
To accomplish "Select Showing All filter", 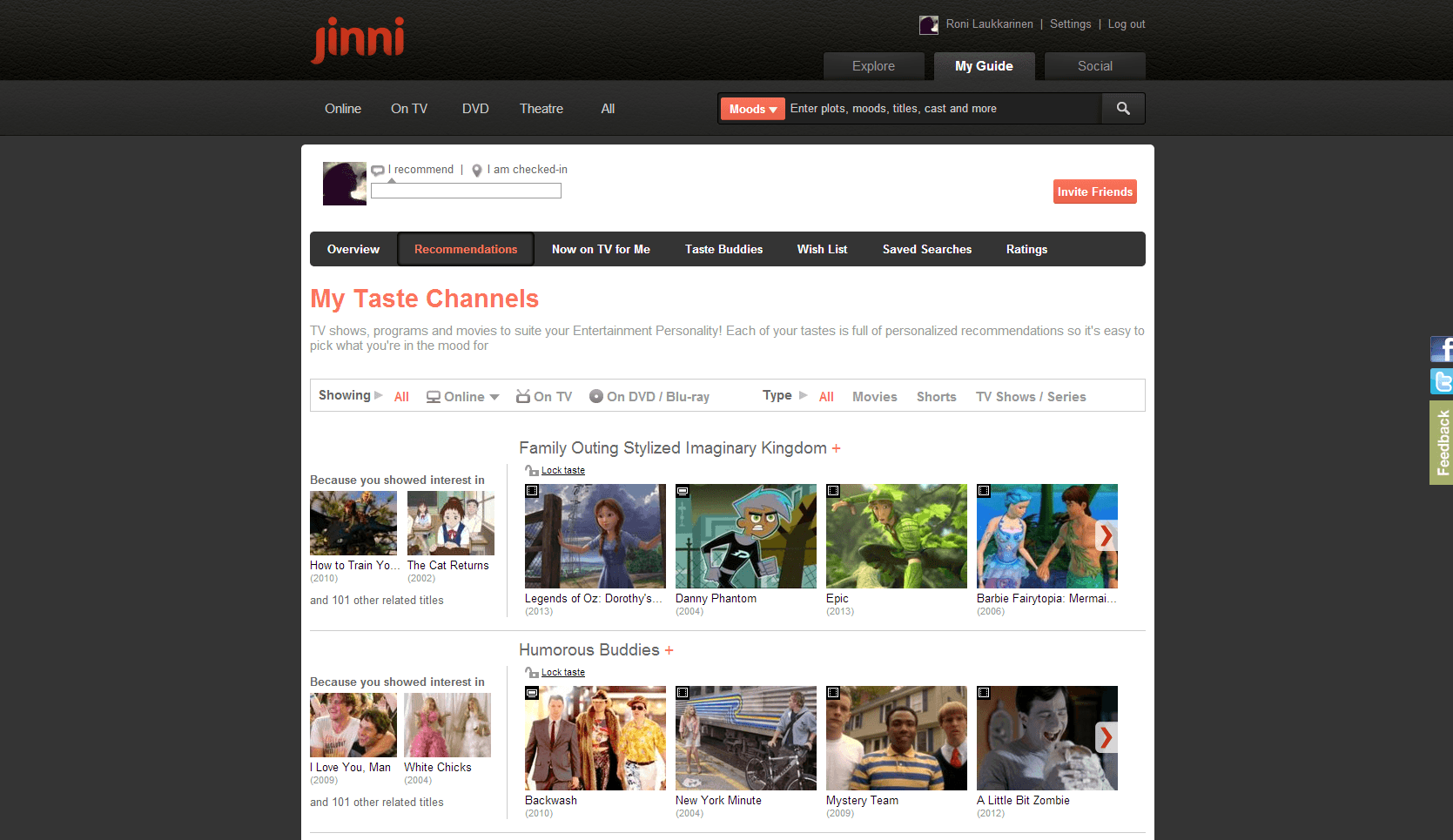I will (401, 397).
